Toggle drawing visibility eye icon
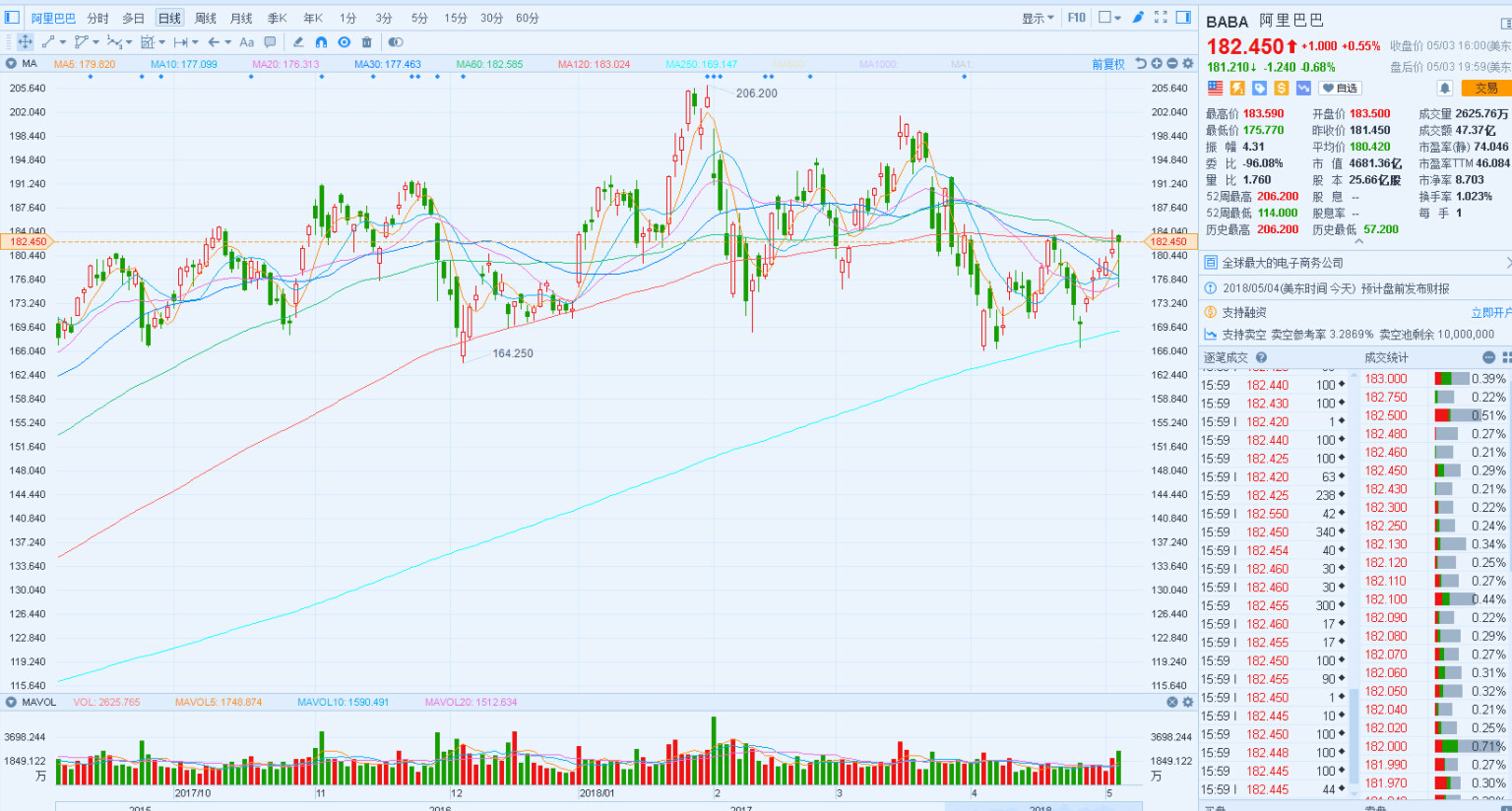This screenshot has height=811, width=1512. pyautogui.click(x=345, y=42)
